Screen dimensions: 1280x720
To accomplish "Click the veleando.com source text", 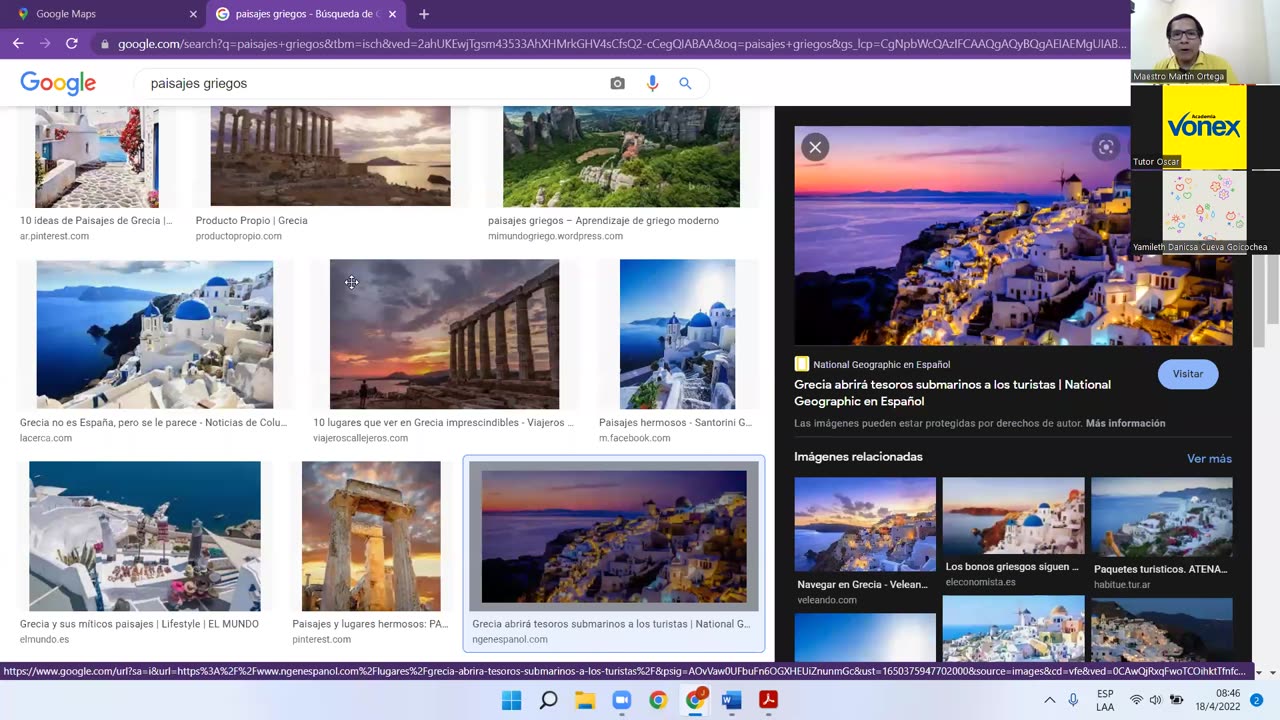I will [x=827, y=600].
